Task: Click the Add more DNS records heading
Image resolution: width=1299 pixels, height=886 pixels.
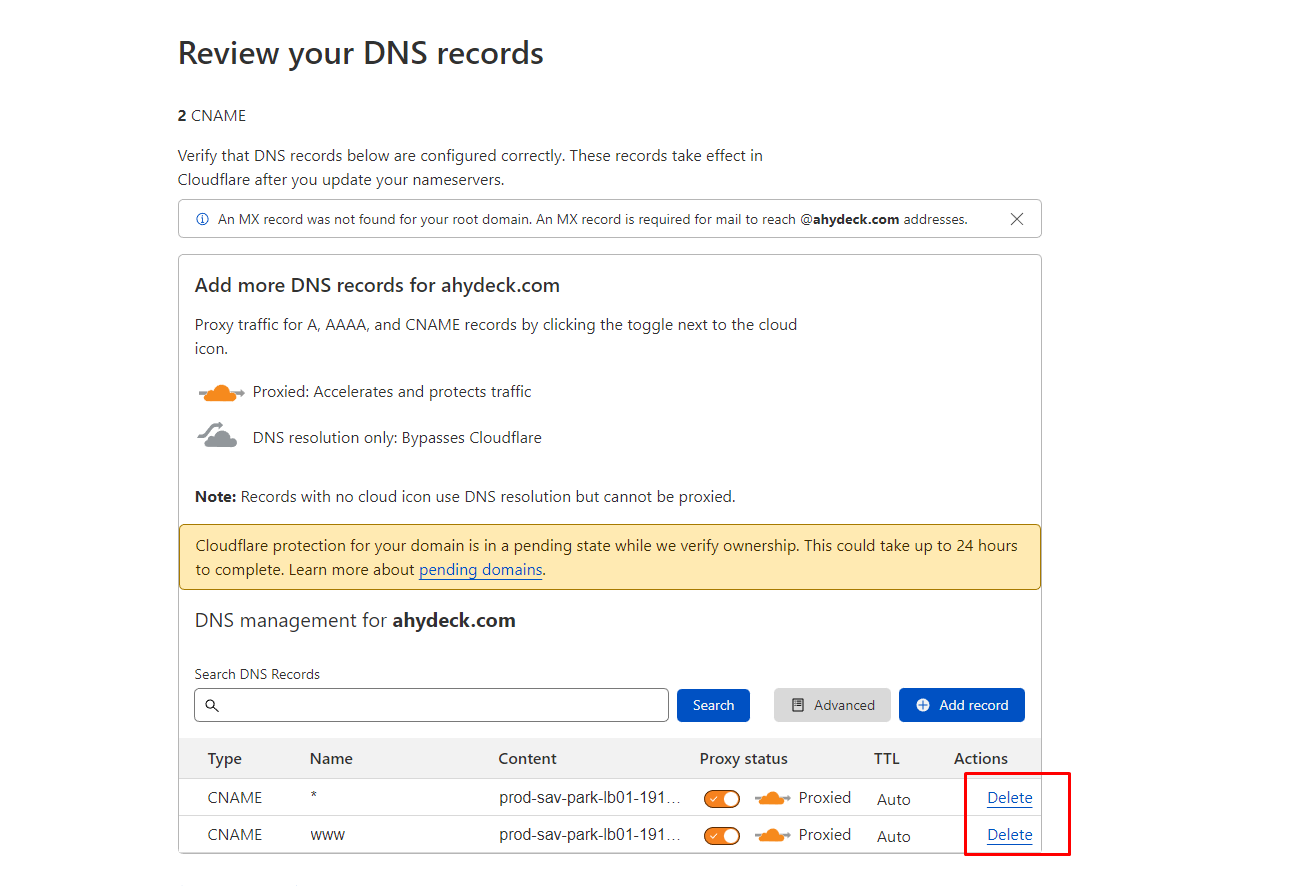Action: click(x=377, y=286)
